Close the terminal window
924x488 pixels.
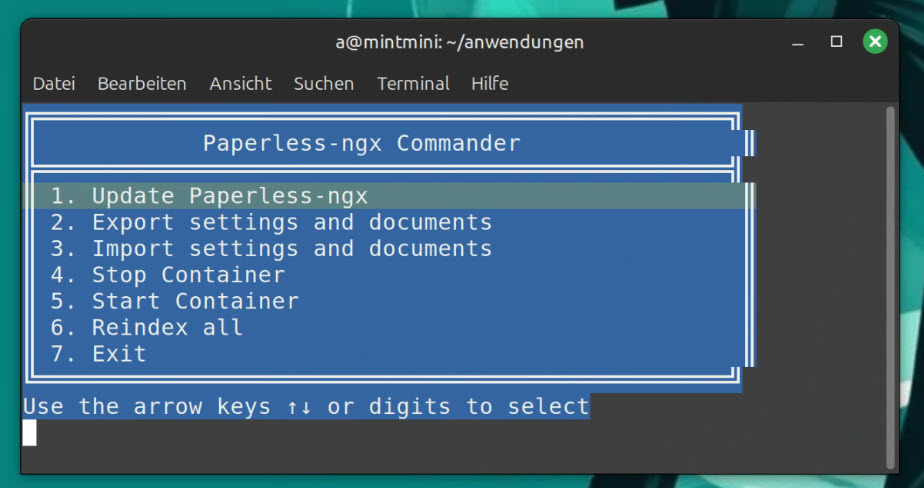[x=875, y=42]
